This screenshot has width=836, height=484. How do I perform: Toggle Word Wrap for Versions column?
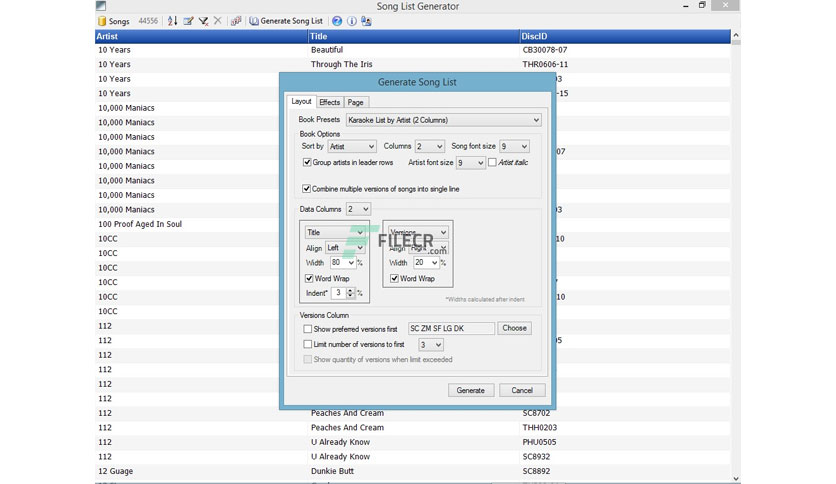[395, 278]
